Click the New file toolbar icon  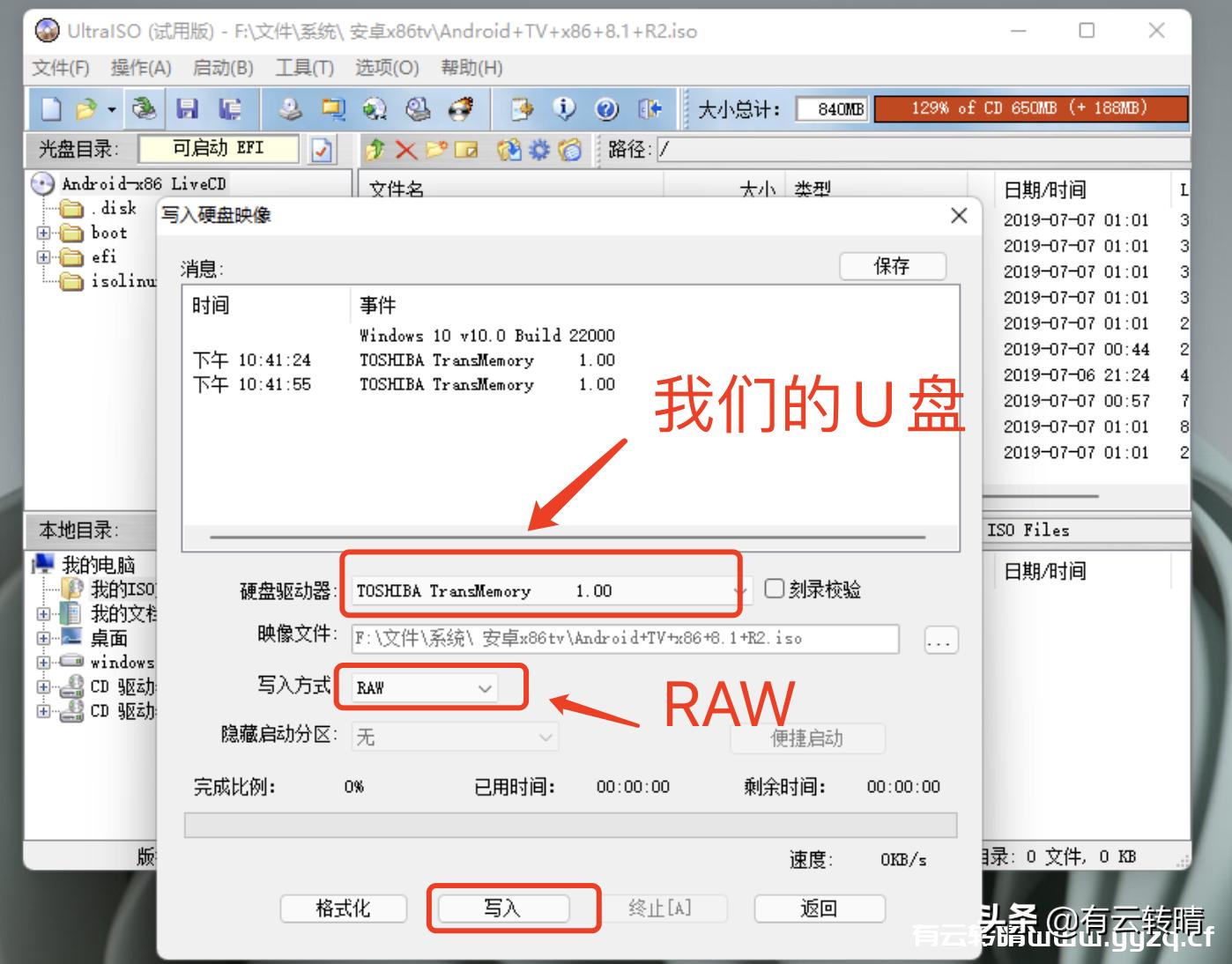click(51, 108)
